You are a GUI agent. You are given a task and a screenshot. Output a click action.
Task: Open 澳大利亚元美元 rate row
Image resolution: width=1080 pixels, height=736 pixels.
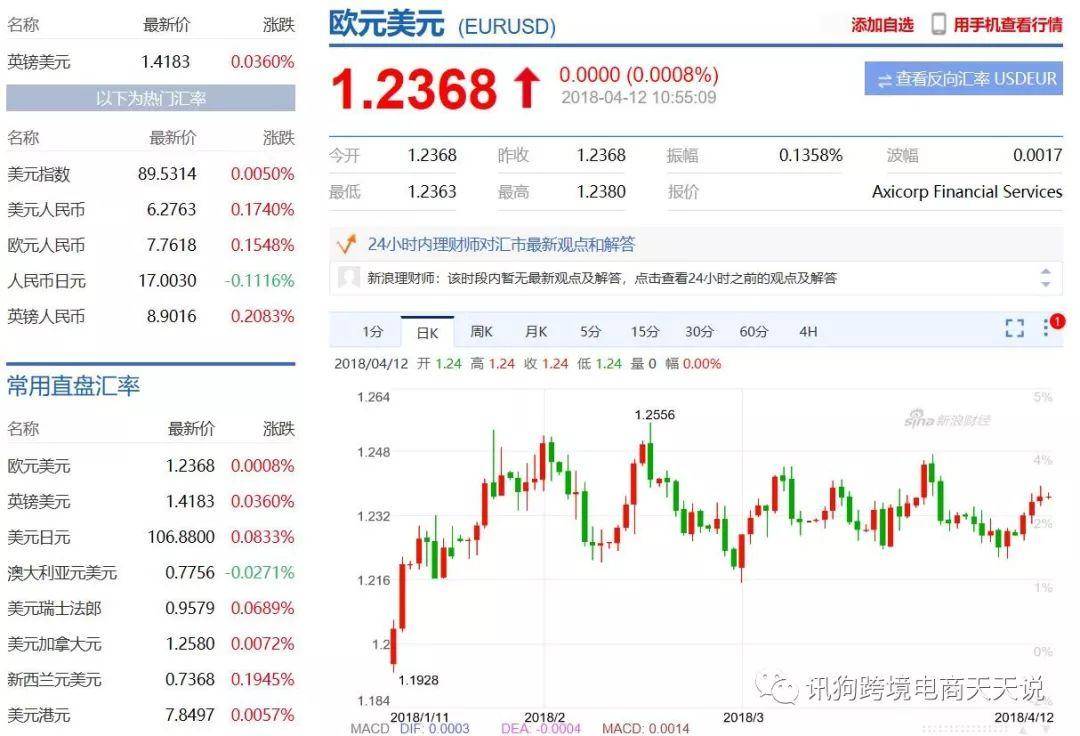[151, 573]
